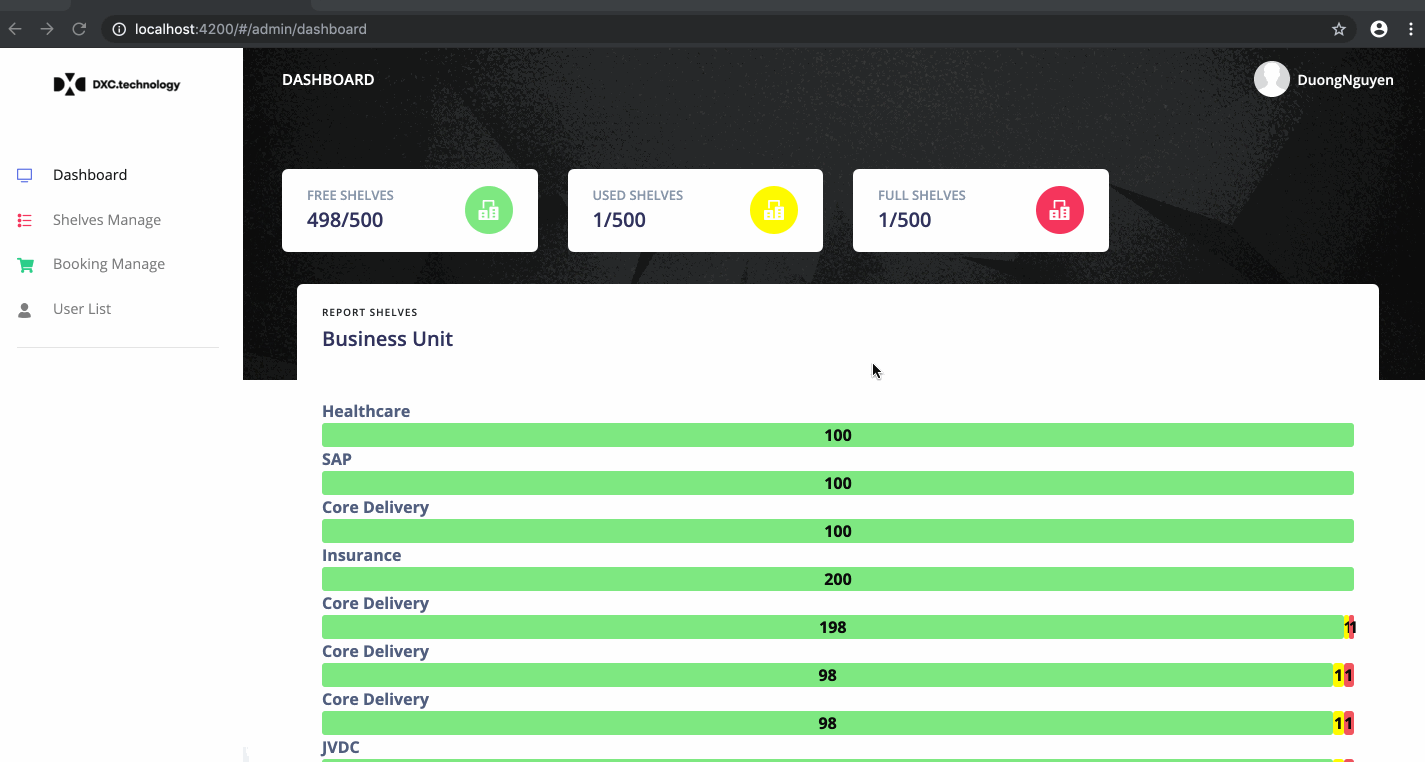The height and width of the screenshot is (762, 1425).
Task: Click the User List person icon
Action: tap(25, 310)
